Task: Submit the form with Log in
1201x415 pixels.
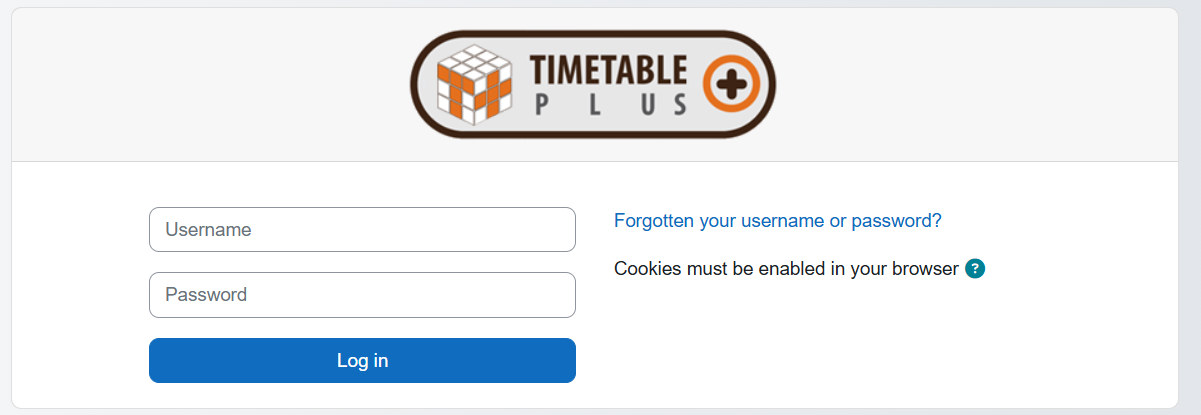Action: tap(362, 361)
